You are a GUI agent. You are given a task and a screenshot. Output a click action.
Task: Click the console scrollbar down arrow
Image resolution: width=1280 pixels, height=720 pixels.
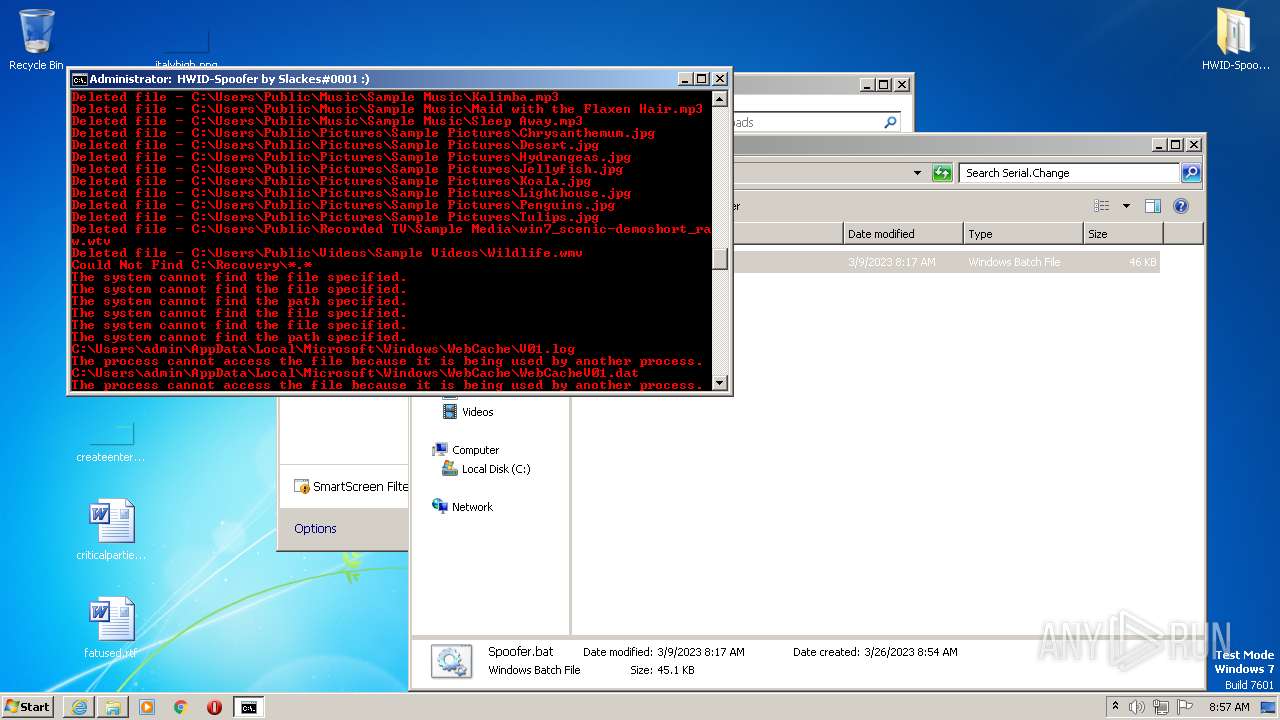click(720, 383)
